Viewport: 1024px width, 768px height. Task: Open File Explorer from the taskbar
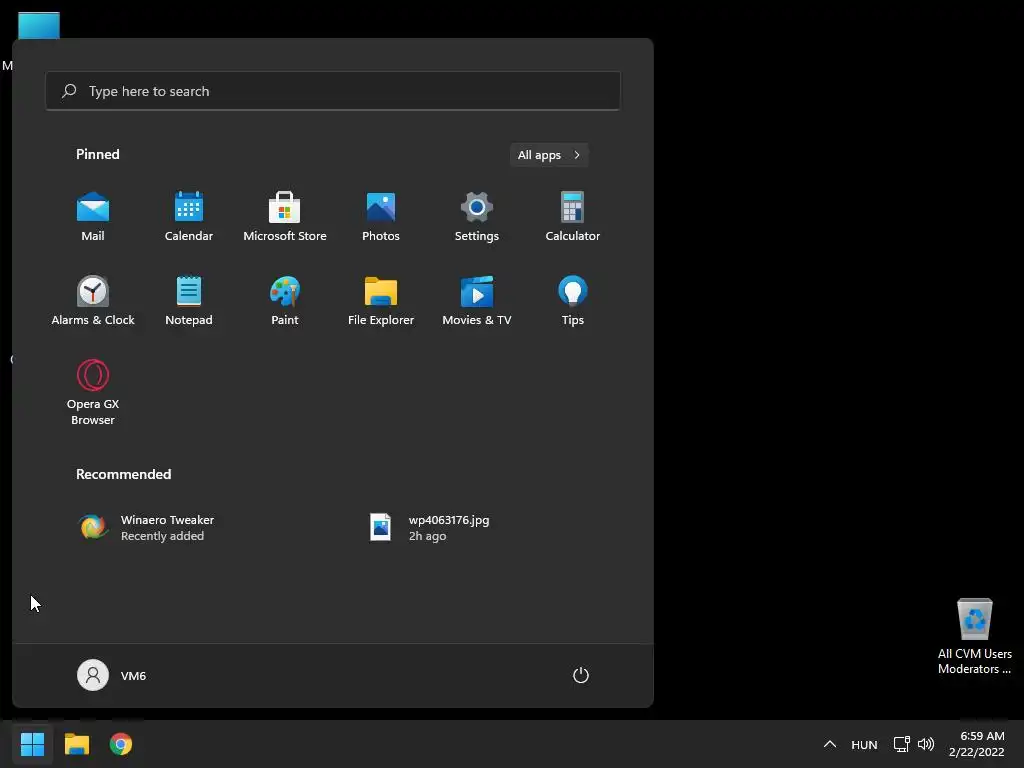coord(76,744)
